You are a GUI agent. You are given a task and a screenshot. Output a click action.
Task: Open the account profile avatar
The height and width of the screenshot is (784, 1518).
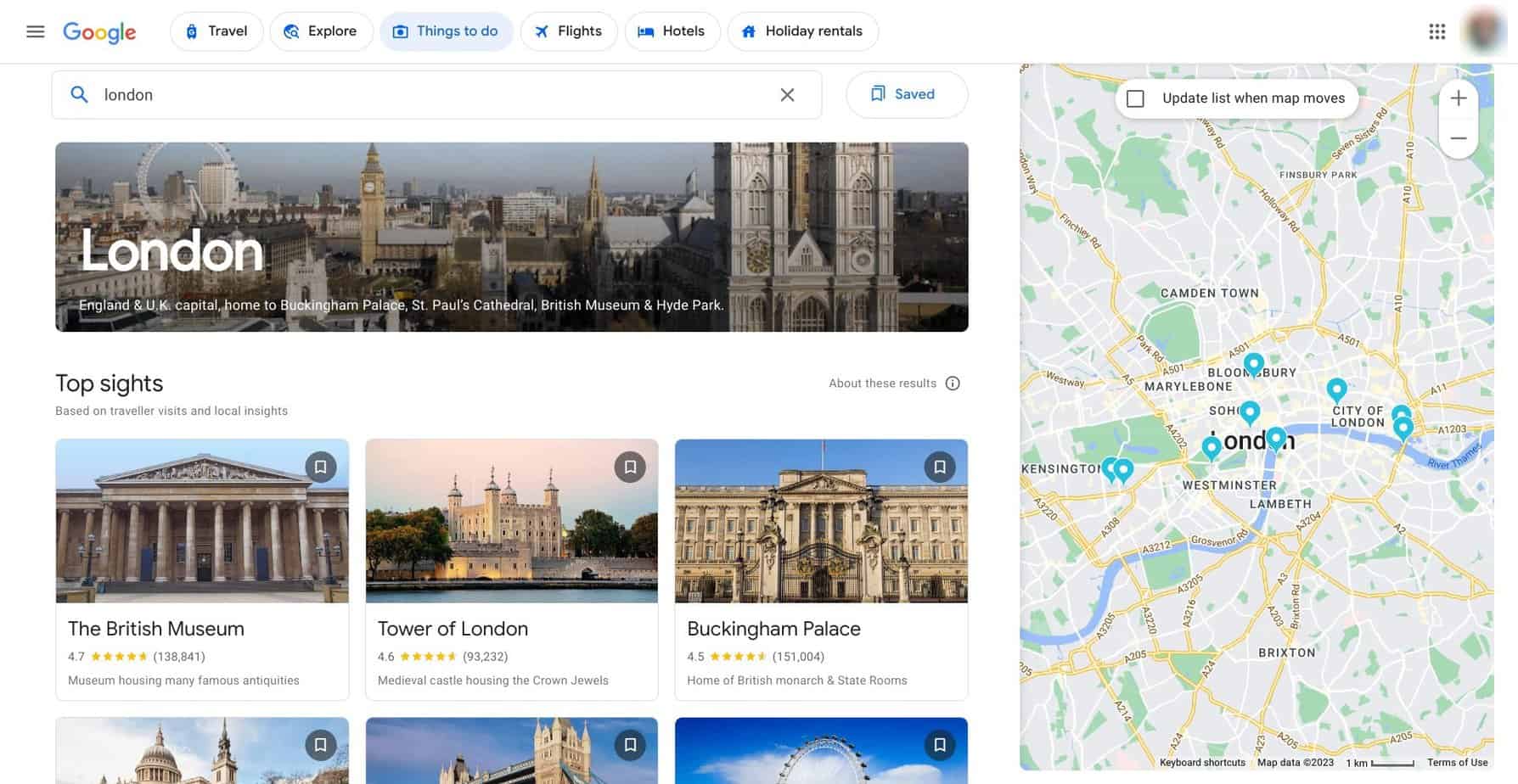tap(1484, 31)
